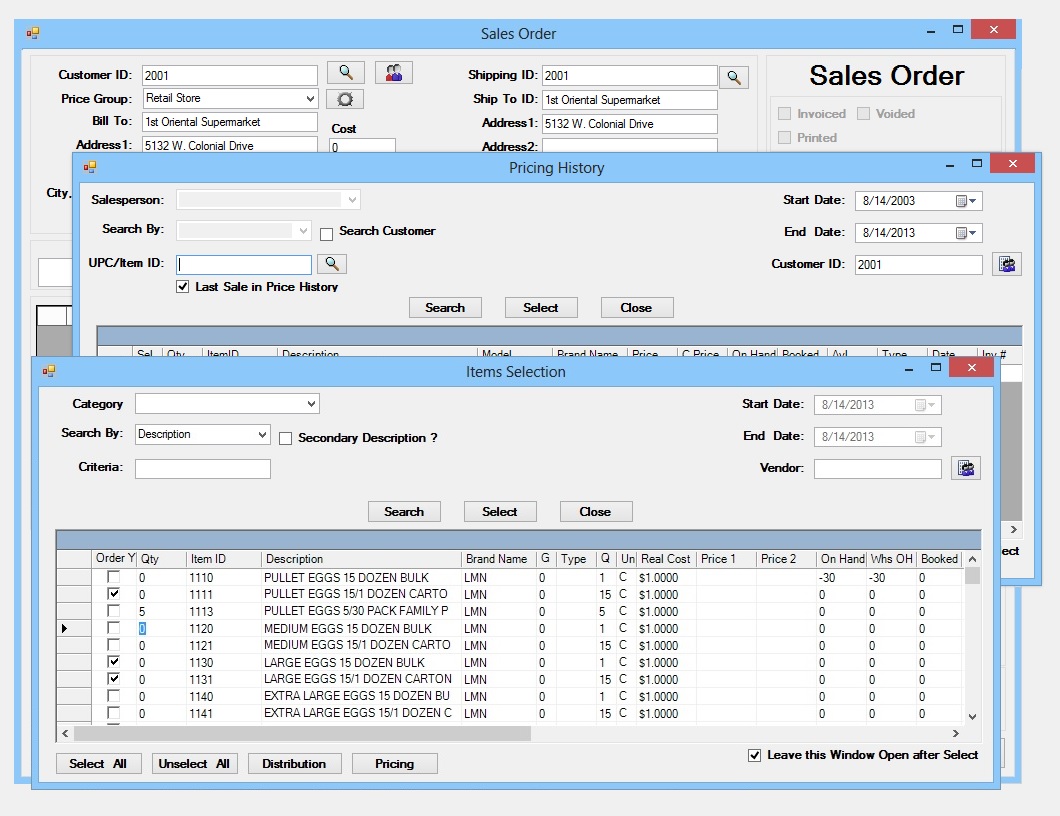The image size is (1060, 816).
Task: Click the Vendor input field
Action: (x=877, y=469)
